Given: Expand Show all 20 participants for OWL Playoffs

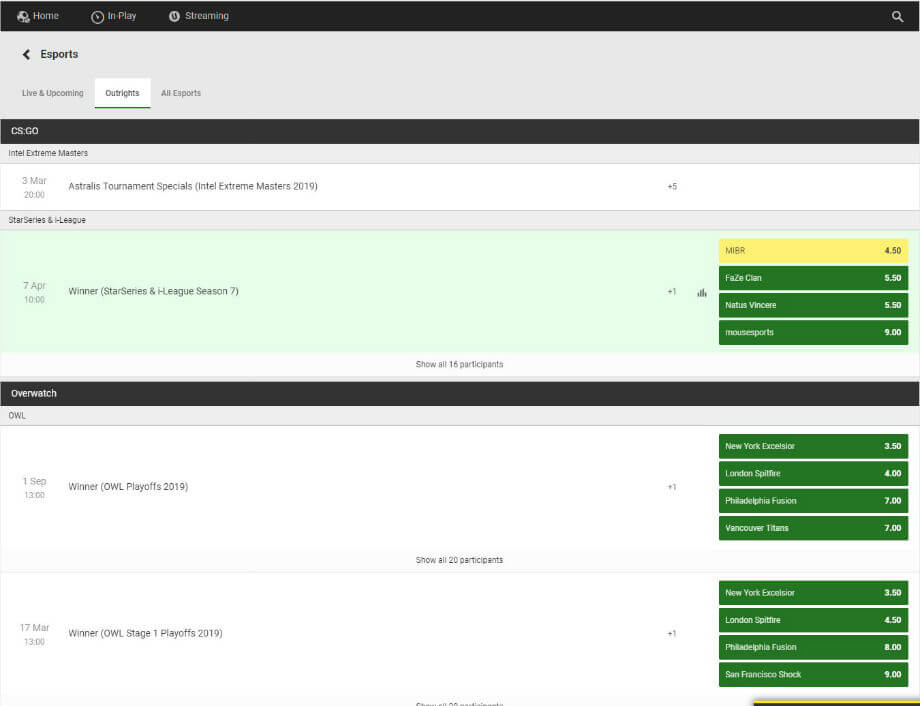Looking at the screenshot, I should tap(459, 560).
